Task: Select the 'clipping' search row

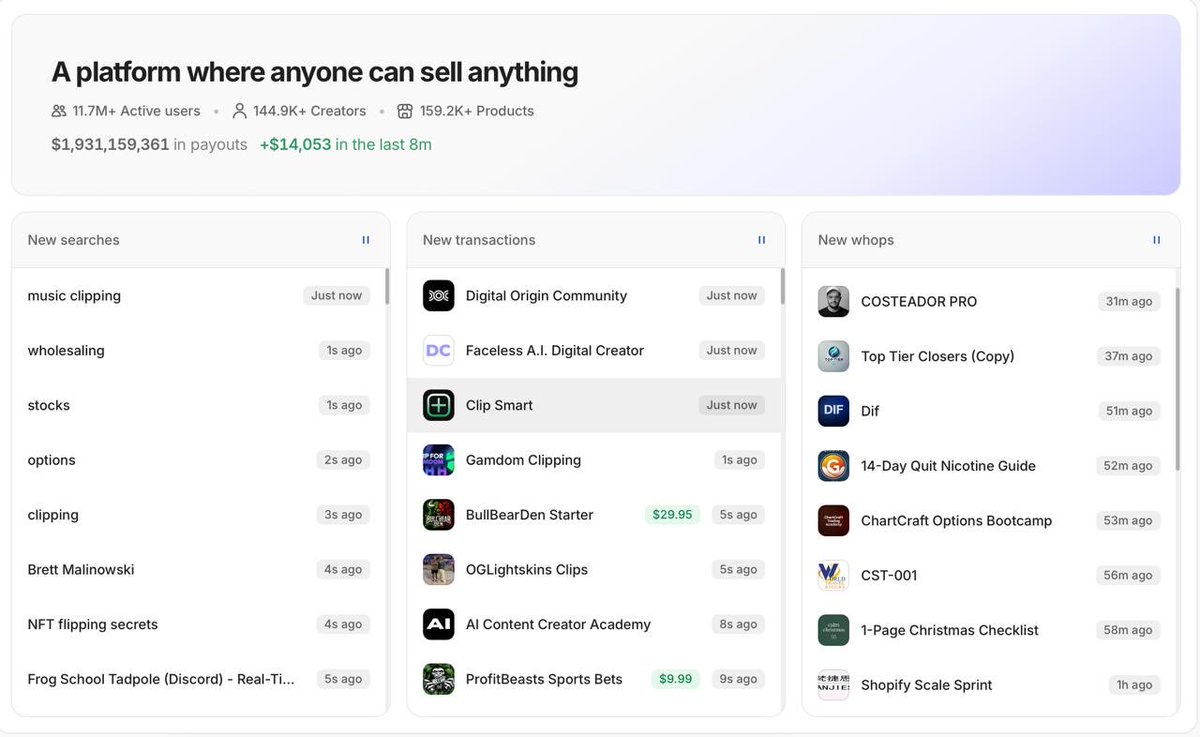Action: pyautogui.click(x=198, y=515)
